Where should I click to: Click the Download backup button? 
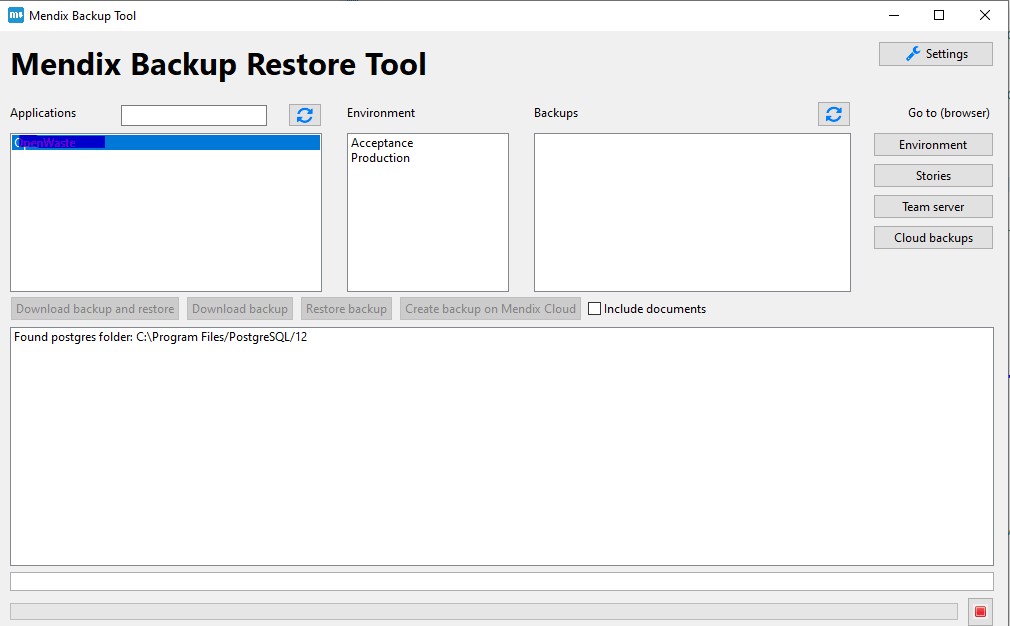tap(240, 308)
